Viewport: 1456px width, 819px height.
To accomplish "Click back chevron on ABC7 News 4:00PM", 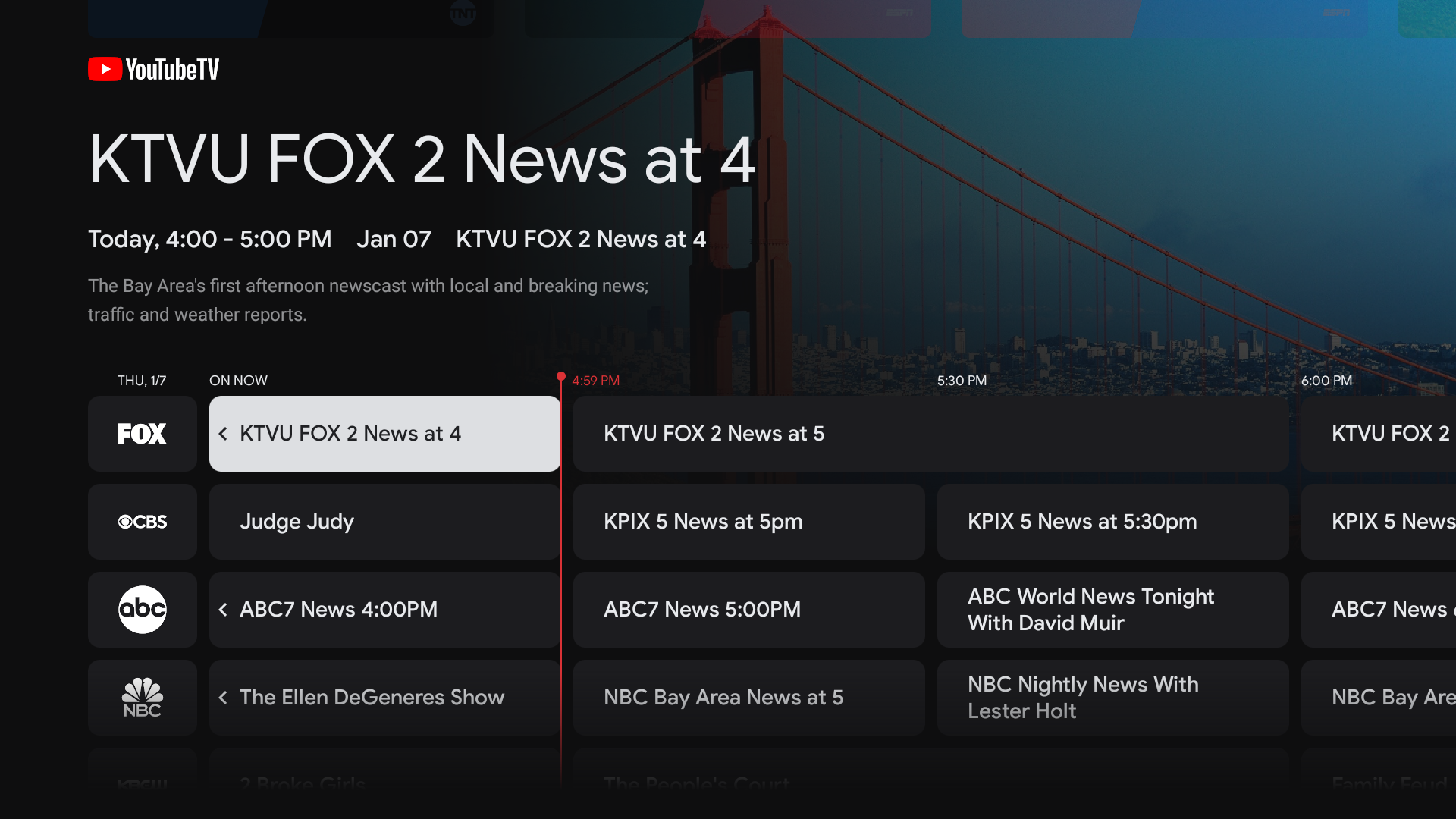I will coord(223,610).
